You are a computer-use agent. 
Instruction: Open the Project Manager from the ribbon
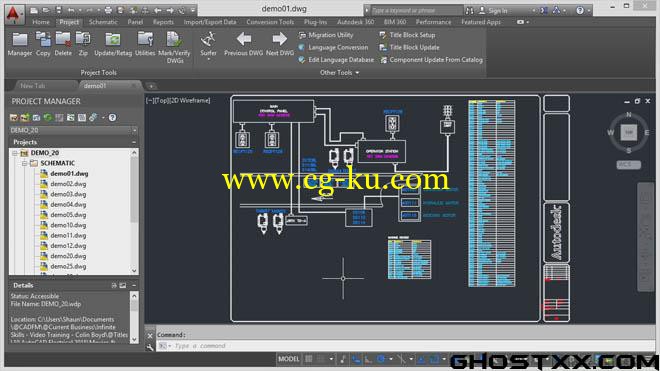pyautogui.click(x=20, y=44)
